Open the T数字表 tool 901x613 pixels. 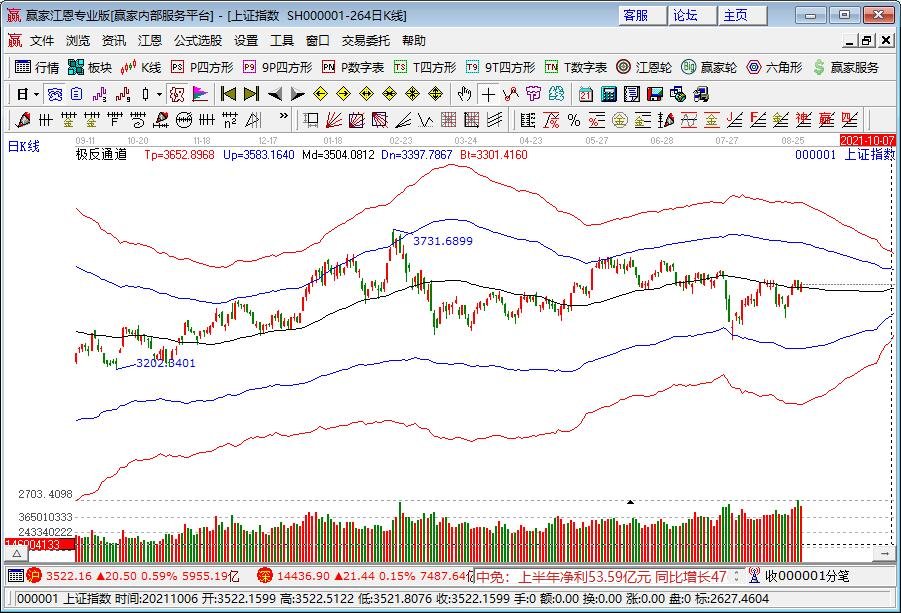click(x=576, y=67)
